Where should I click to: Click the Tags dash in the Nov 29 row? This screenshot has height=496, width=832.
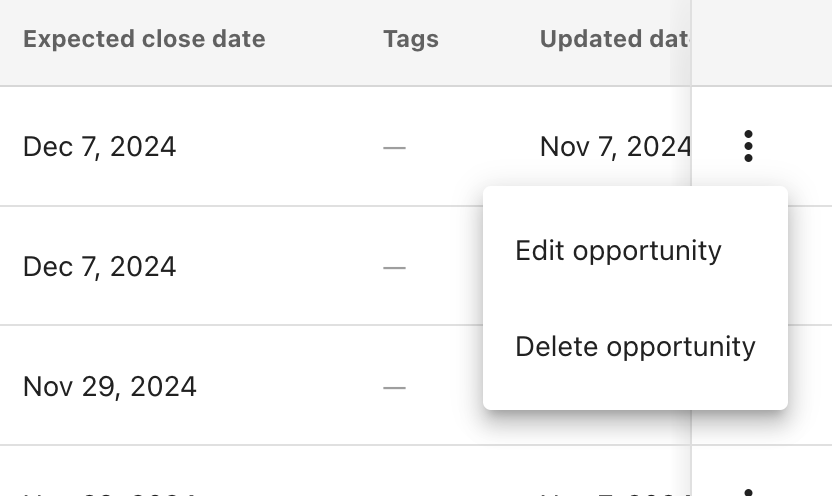coord(395,387)
